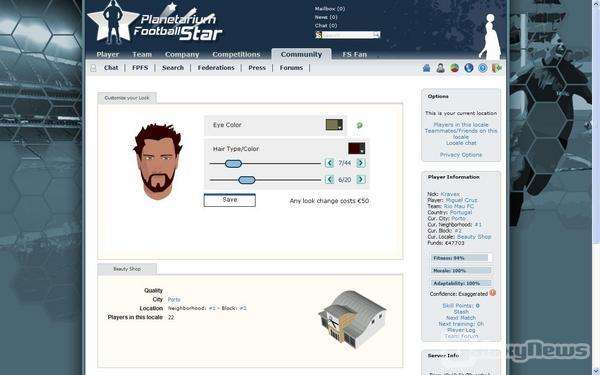Screen dimensions: 600x375
Task: Select the Beauty Shop panel tab
Action: (127, 269)
